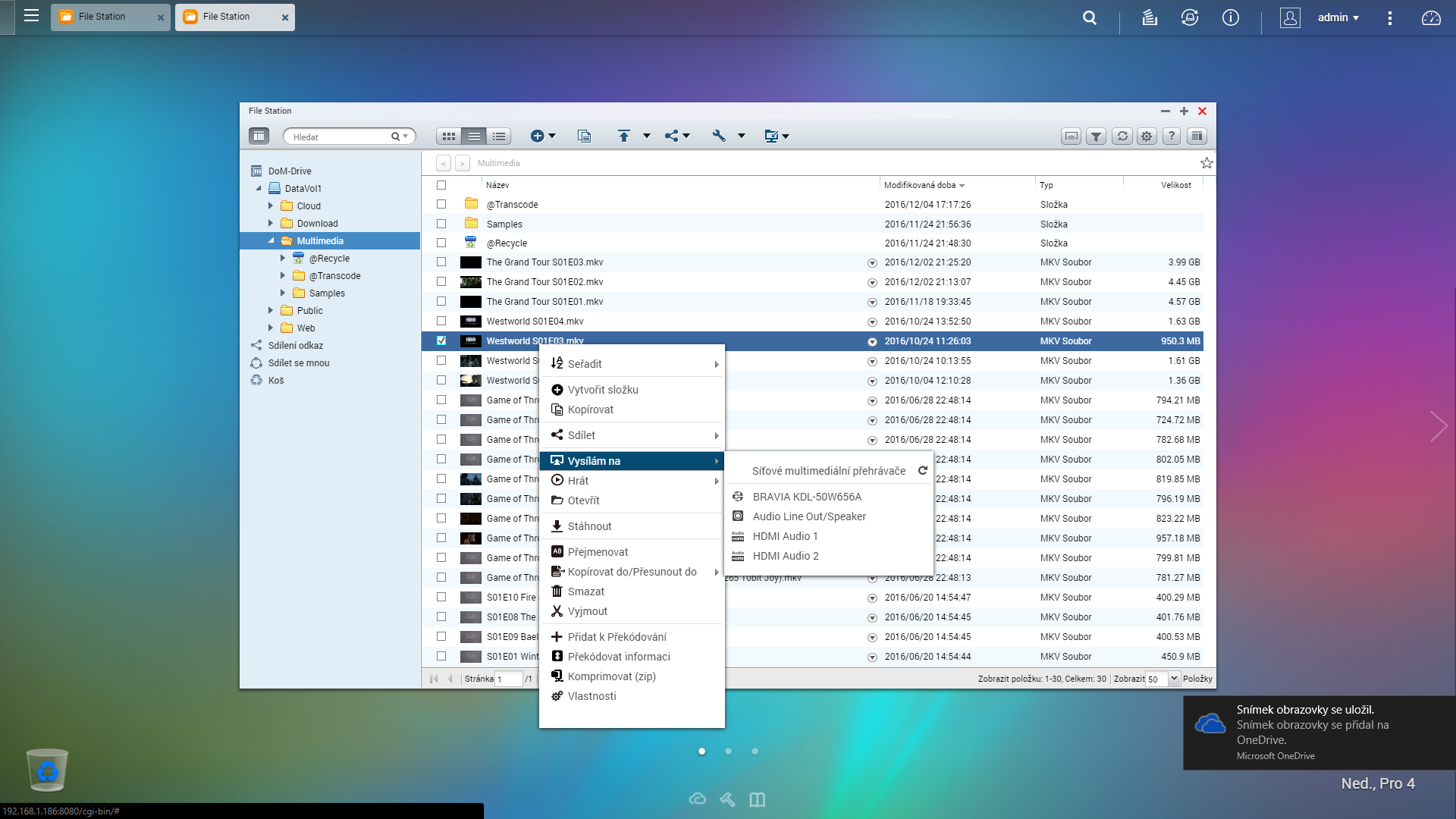
Task: Collapse the Multimedia folder tree node
Action: 271,241
